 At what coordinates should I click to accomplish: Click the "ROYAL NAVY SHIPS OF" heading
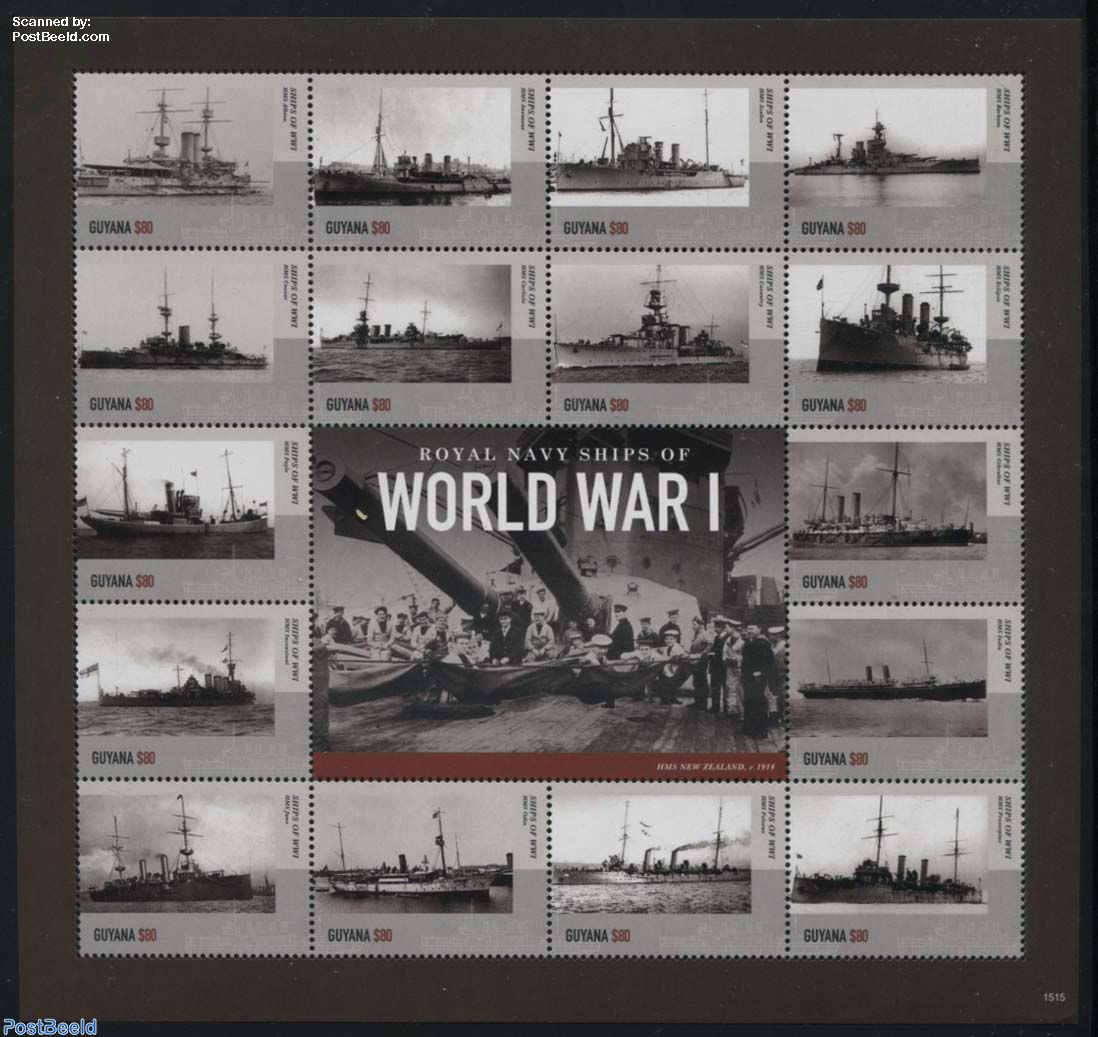coord(555,454)
